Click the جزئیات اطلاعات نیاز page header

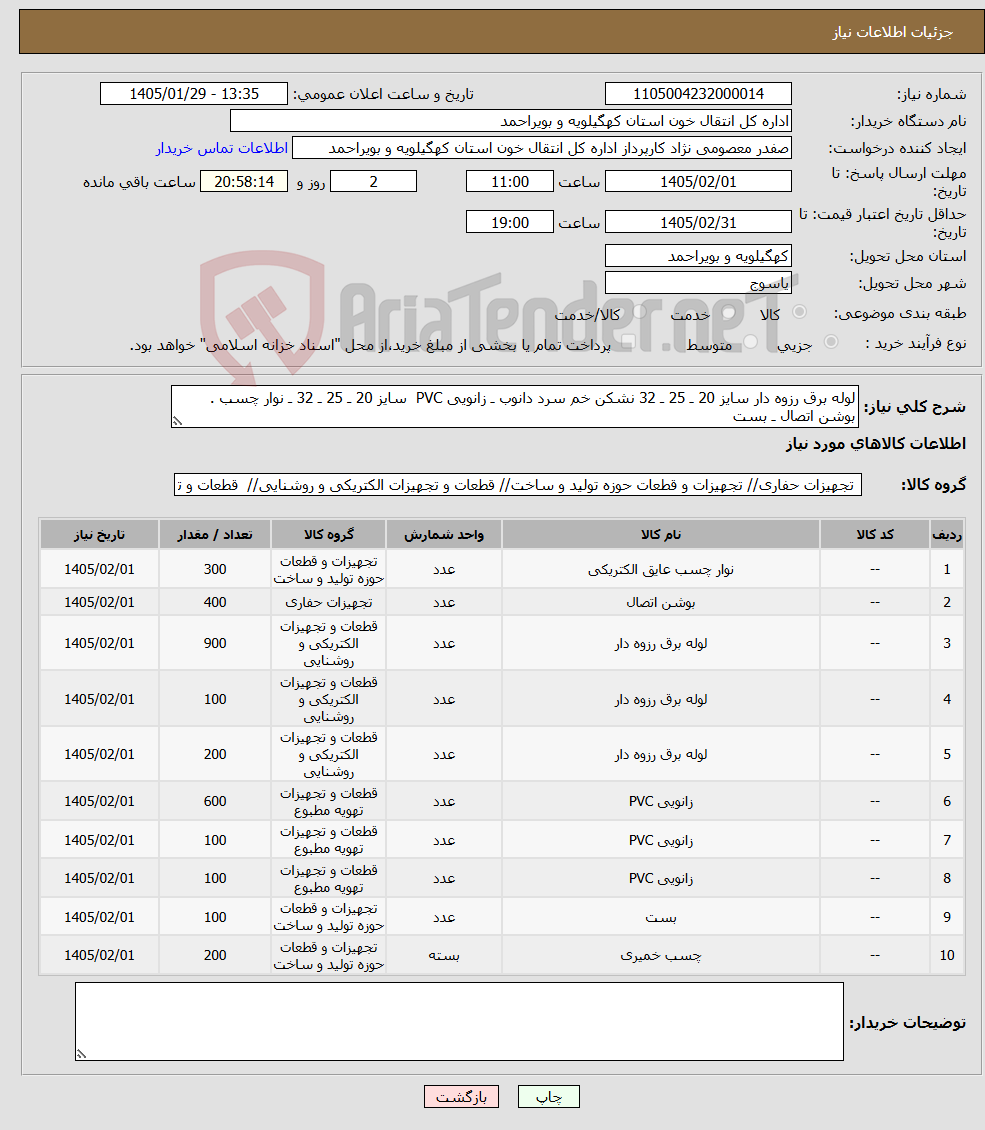pyautogui.click(x=893, y=32)
